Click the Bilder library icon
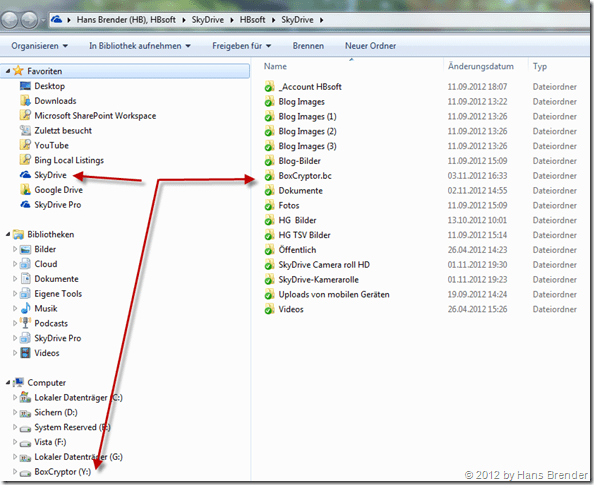Viewport: 594px width, 485px height. click(25, 249)
